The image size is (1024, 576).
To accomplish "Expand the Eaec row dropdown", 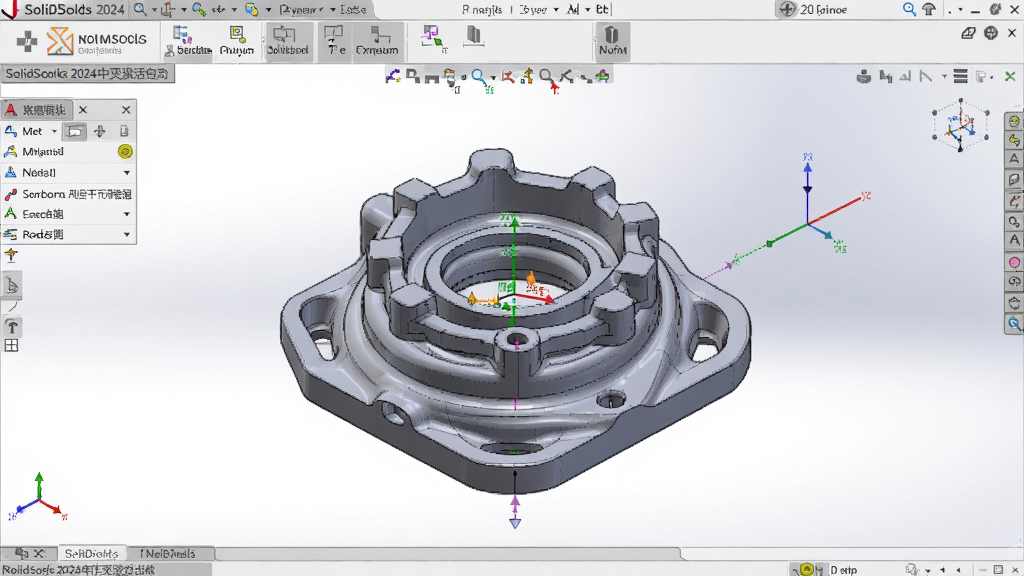I will coord(127,214).
